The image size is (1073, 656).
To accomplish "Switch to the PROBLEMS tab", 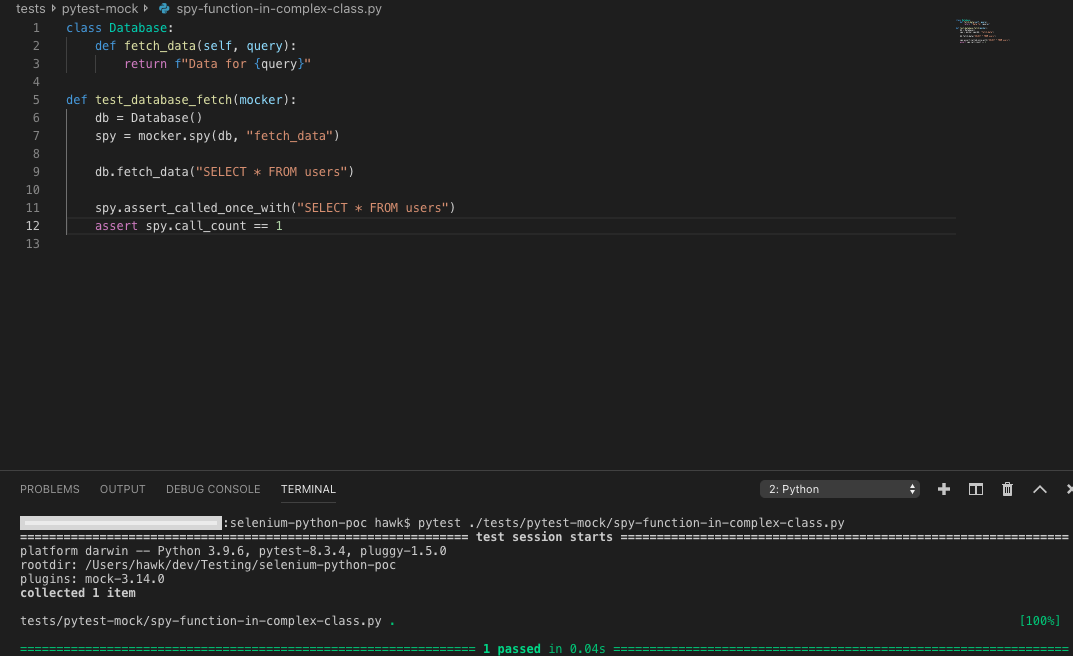I will pyautogui.click(x=49, y=489).
